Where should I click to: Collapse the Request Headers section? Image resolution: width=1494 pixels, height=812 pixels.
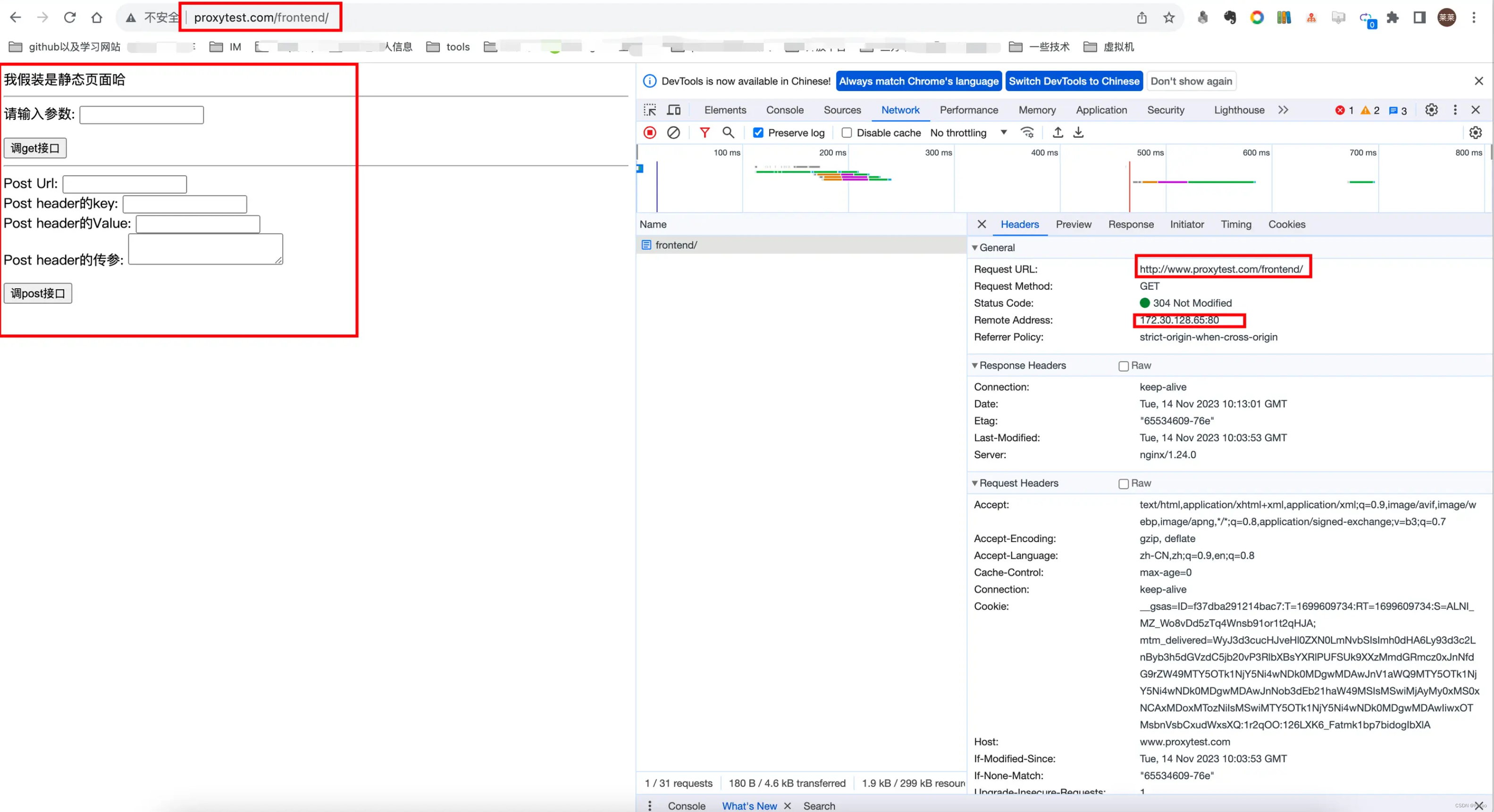[x=975, y=483]
